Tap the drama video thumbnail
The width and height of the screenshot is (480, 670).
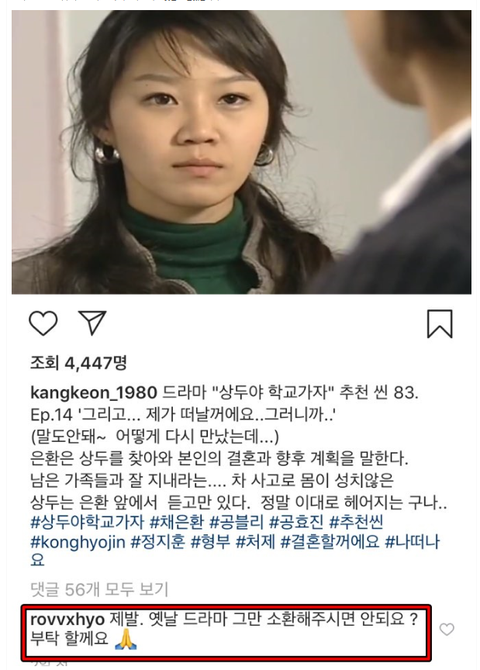pyautogui.click(x=241, y=152)
